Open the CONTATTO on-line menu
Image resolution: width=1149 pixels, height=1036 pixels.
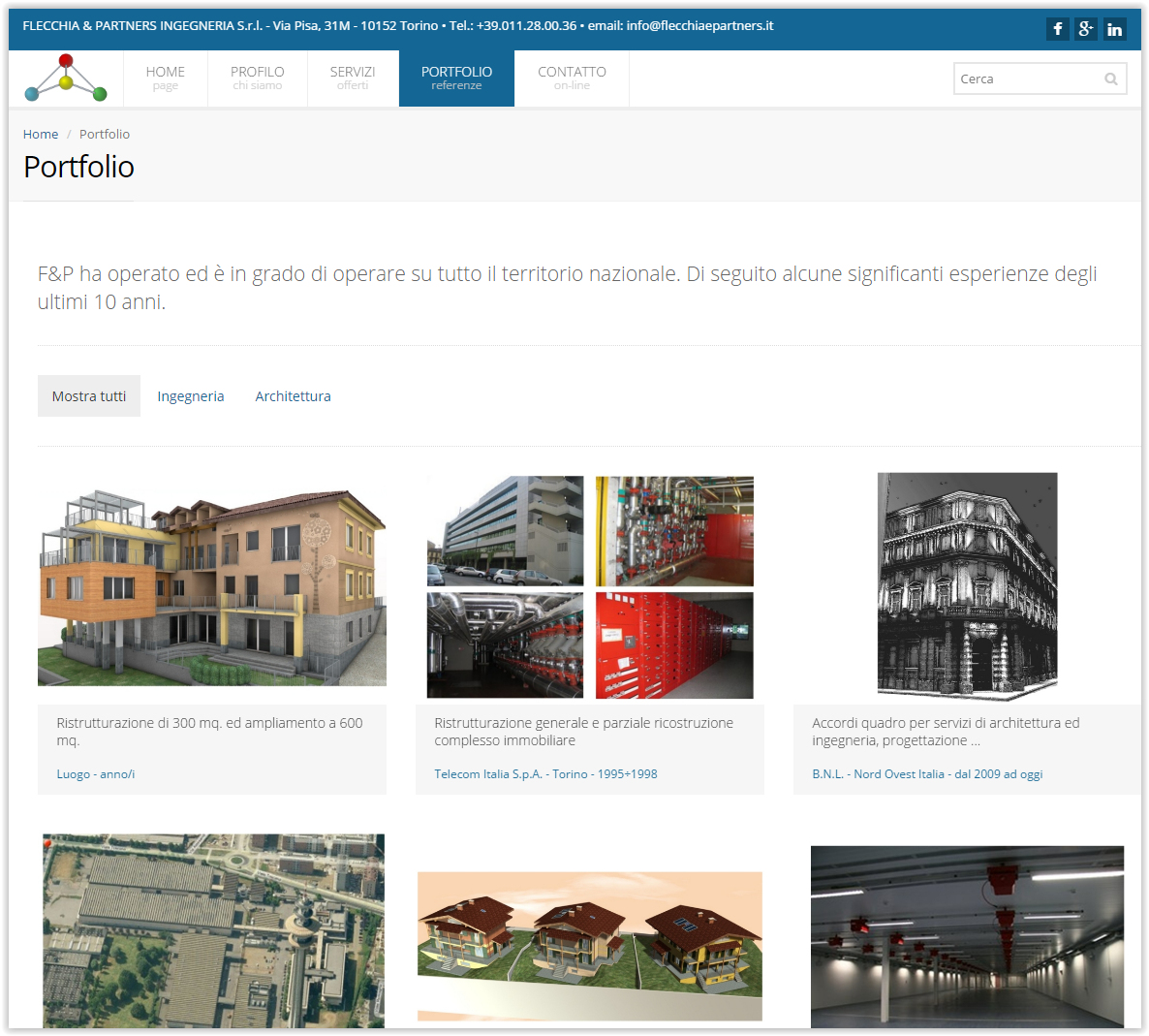572,78
